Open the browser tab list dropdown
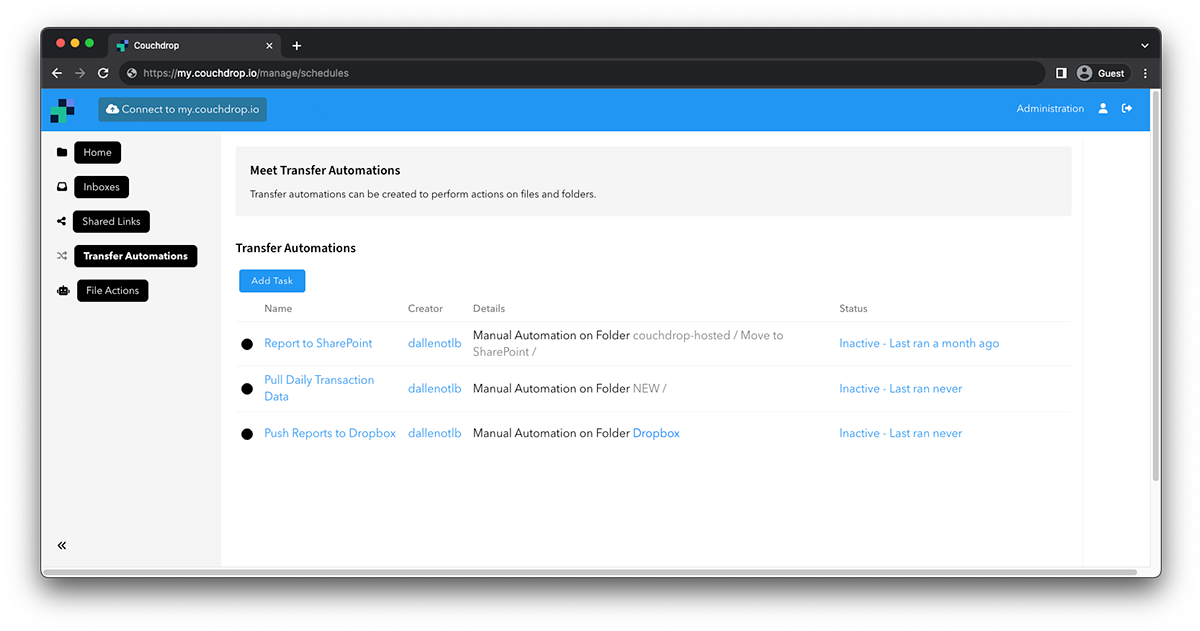Screen dimensions: 1200x631 click(x=1144, y=46)
